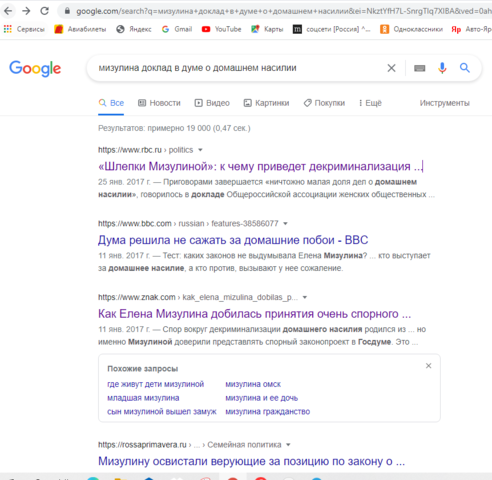Search мизулина гражданство
The height and width of the screenshot is (480, 492).
pos(268,412)
